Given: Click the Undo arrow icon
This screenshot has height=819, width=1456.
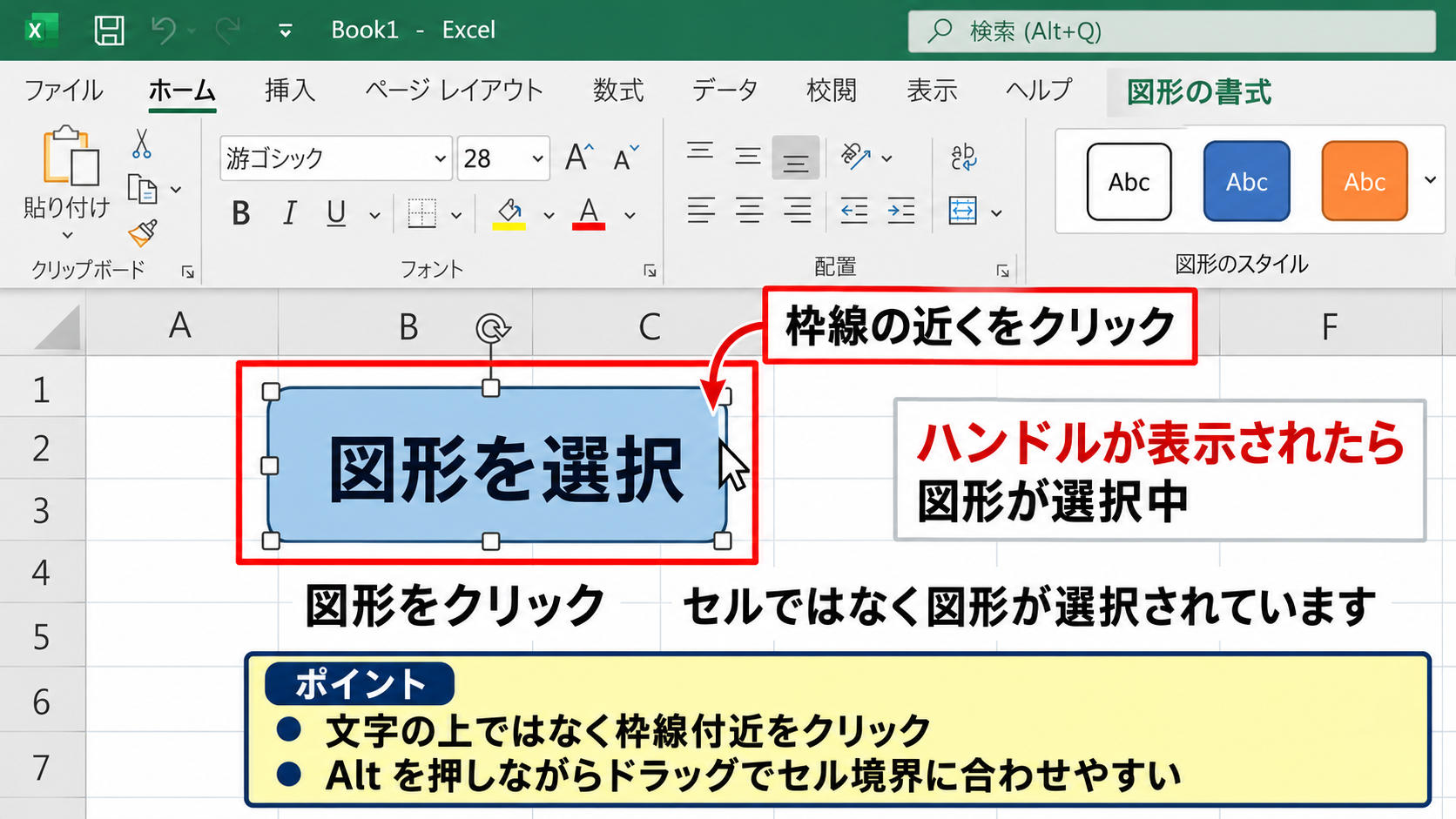Looking at the screenshot, I should (x=163, y=30).
